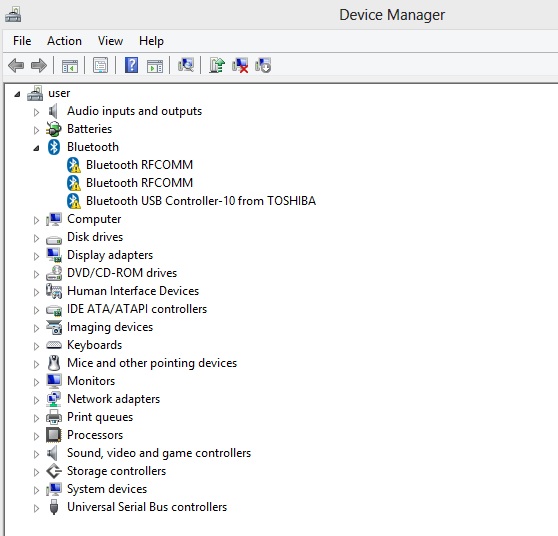
Task: Select Bluetooth USB Controller-10 from TOSHIBA
Action: [x=201, y=201]
